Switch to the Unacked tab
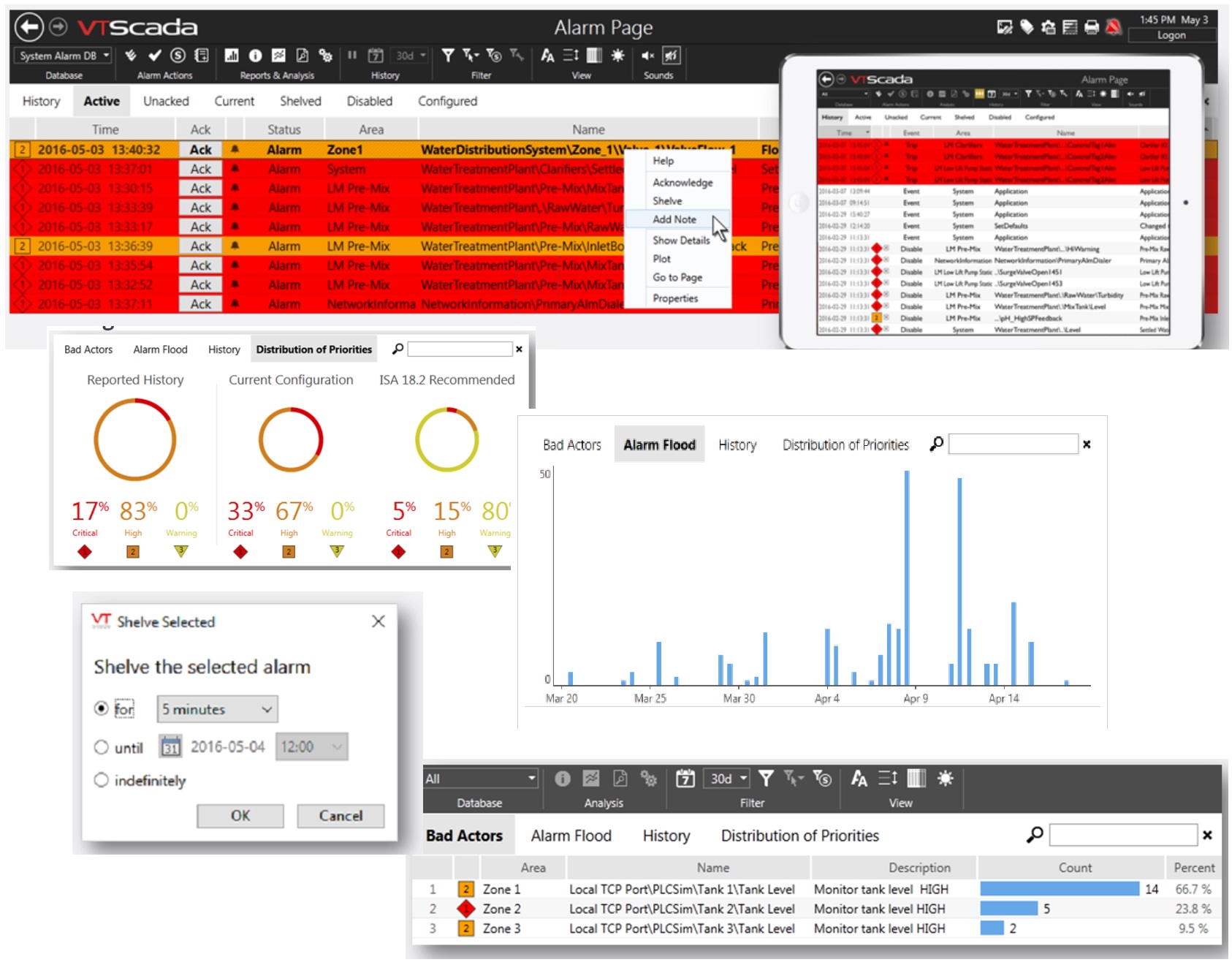 [166, 101]
